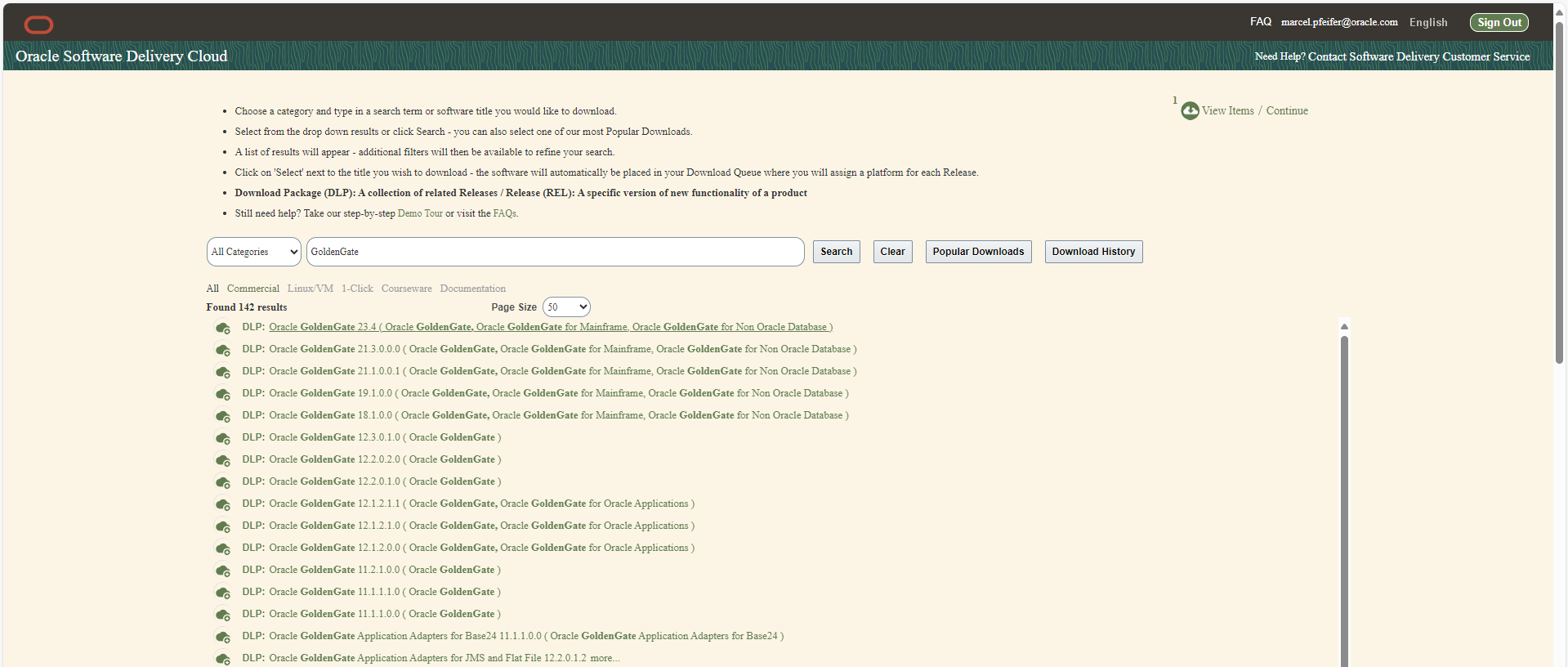Viewport: 1568px width, 667px height.
Task: Click the Search button
Action: point(837,252)
